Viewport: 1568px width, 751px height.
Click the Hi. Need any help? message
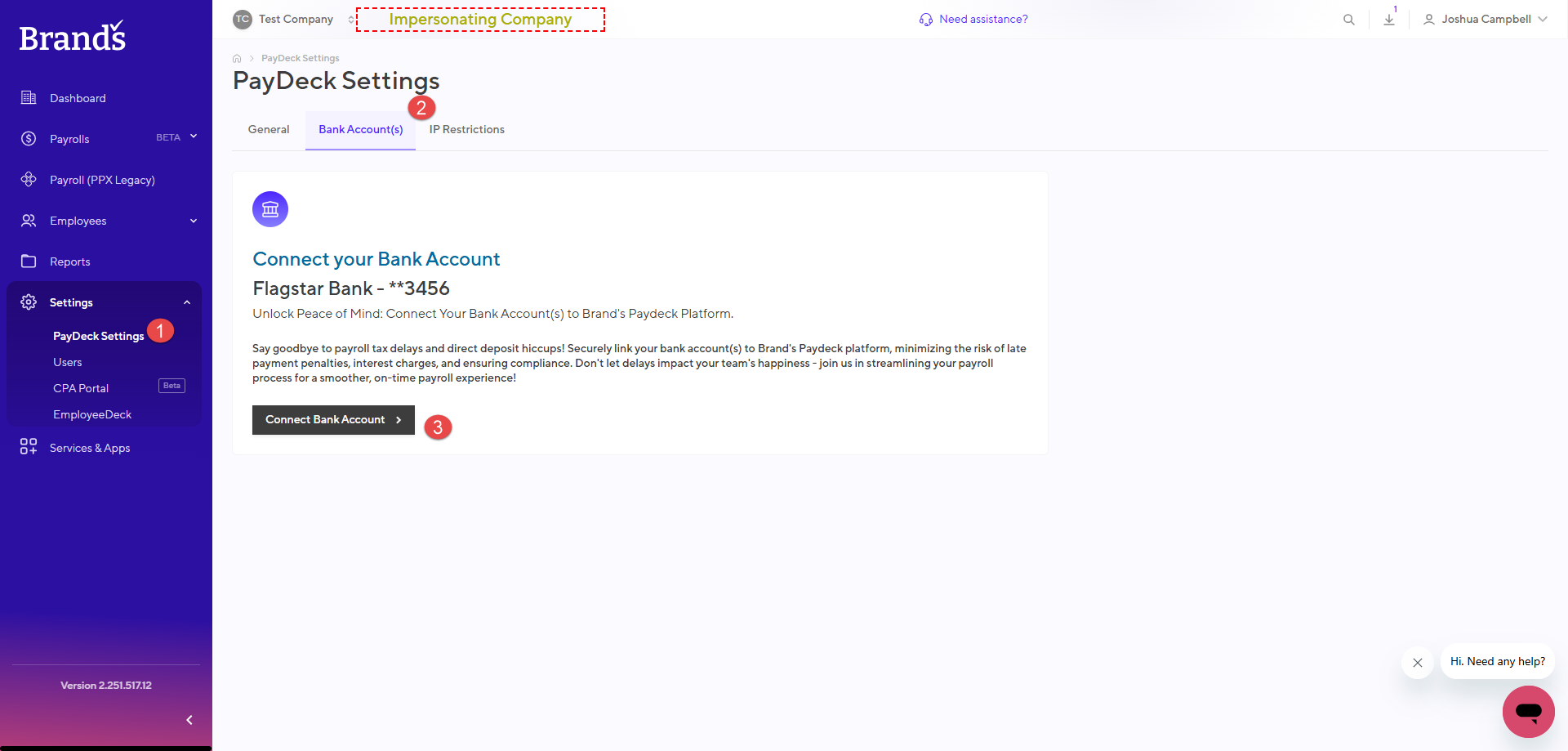[x=1497, y=662]
